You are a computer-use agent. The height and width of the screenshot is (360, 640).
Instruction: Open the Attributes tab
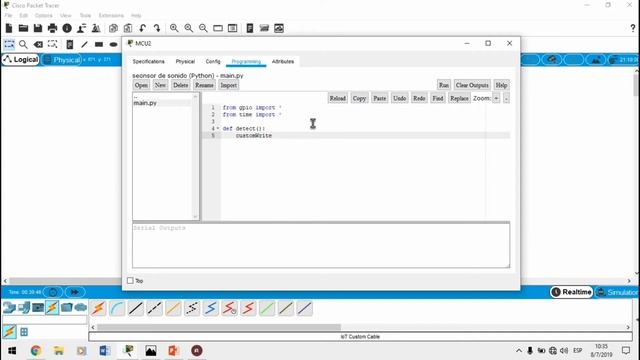(x=283, y=61)
